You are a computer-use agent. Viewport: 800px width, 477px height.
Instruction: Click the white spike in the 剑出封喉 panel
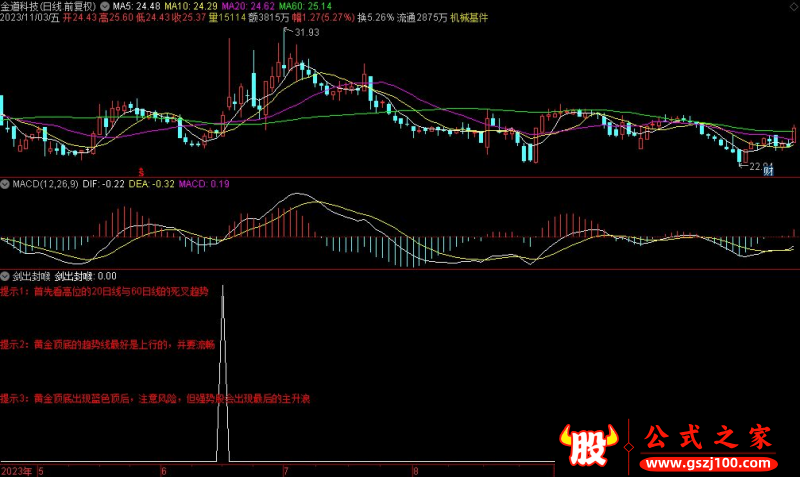222,372
